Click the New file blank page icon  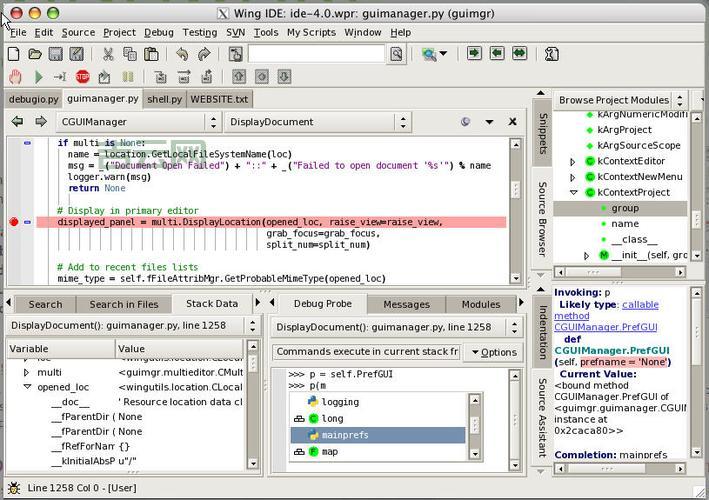click(x=15, y=54)
